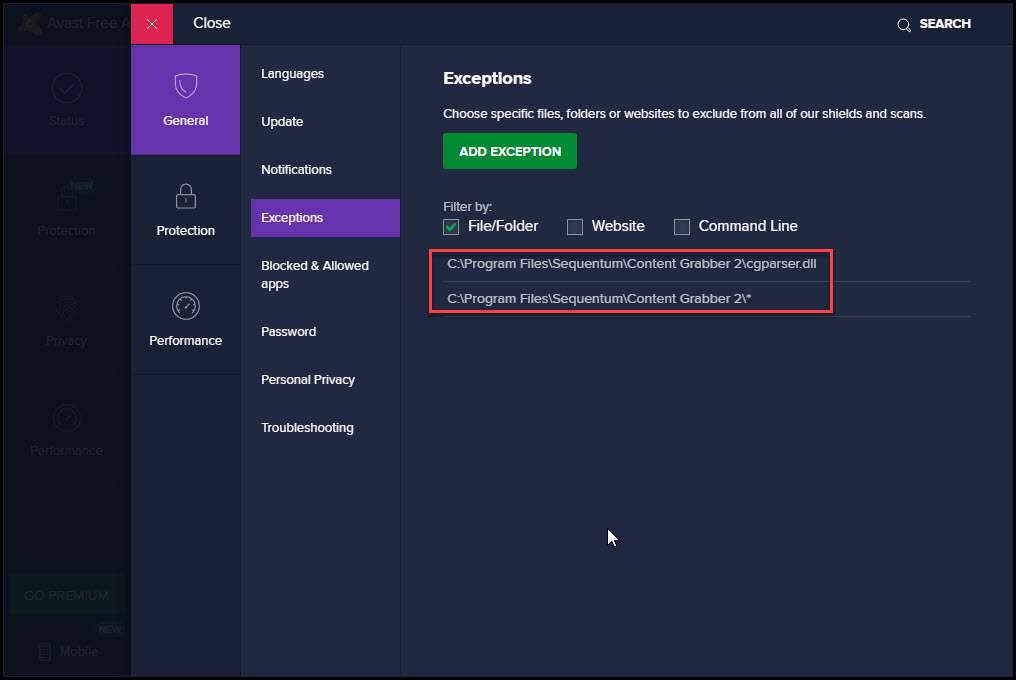Screen dimensions: 1016x680
Task: Open the Troubleshooting settings page
Action: [x=307, y=427]
